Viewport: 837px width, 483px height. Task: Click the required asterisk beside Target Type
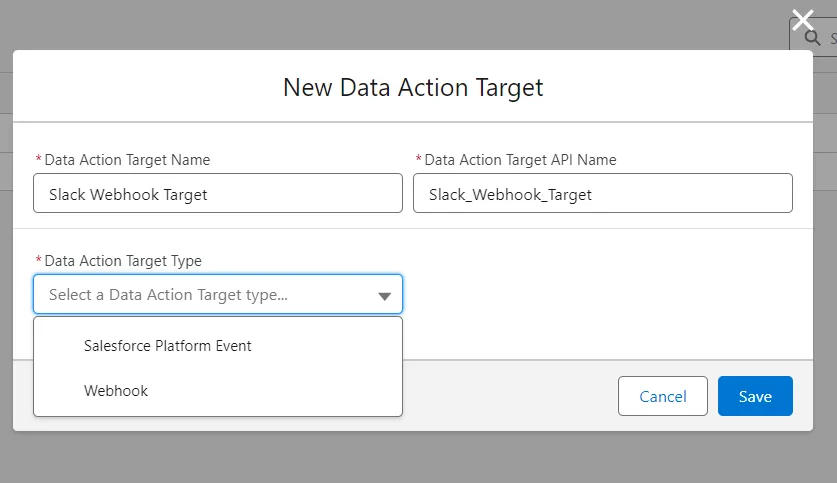click(x=39, y=261)
